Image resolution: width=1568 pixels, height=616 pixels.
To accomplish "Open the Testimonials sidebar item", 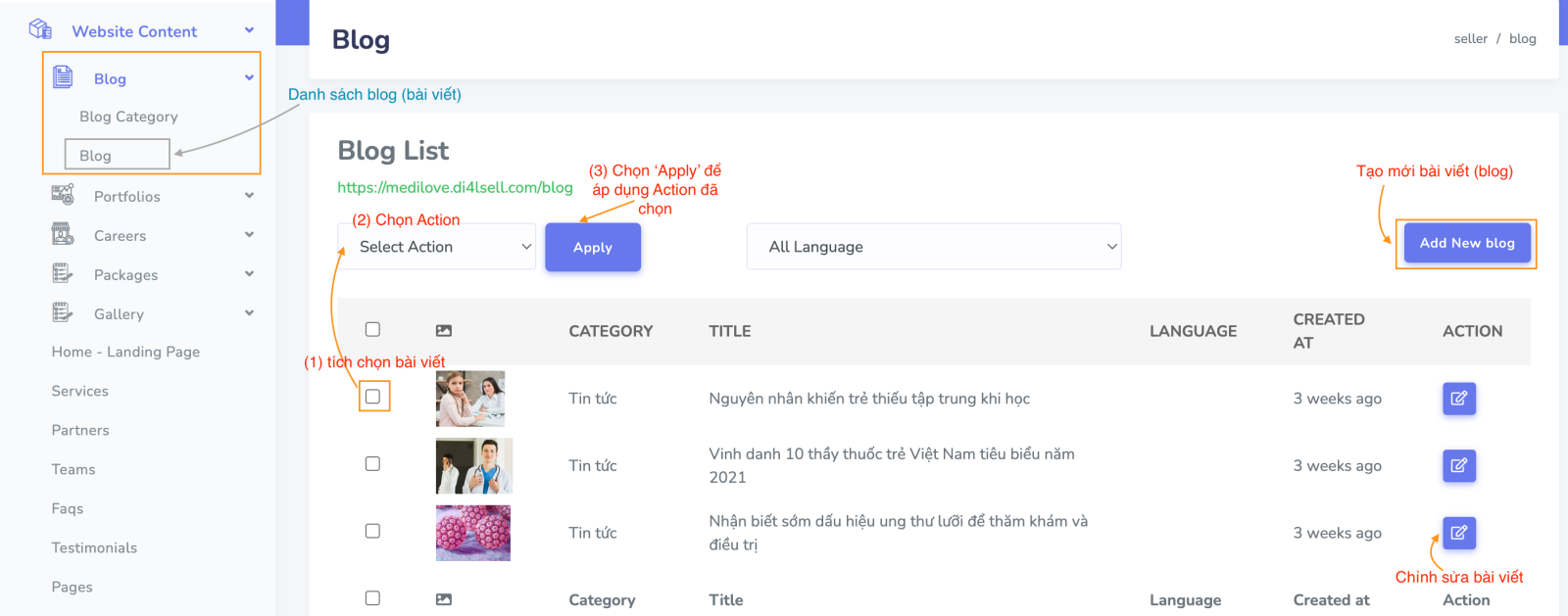I will click(94, 547).
